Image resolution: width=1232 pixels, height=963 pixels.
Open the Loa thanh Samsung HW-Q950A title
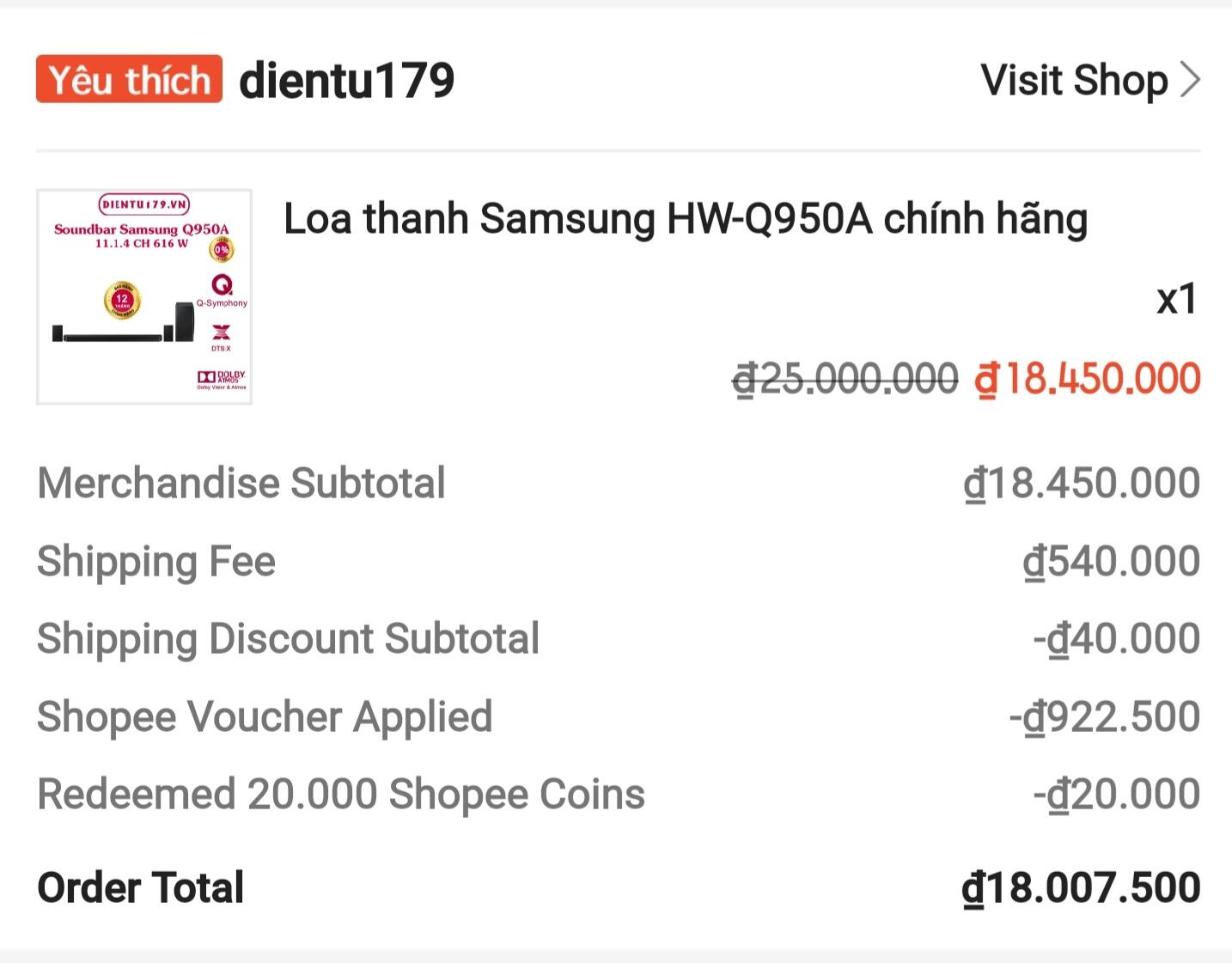685,219
